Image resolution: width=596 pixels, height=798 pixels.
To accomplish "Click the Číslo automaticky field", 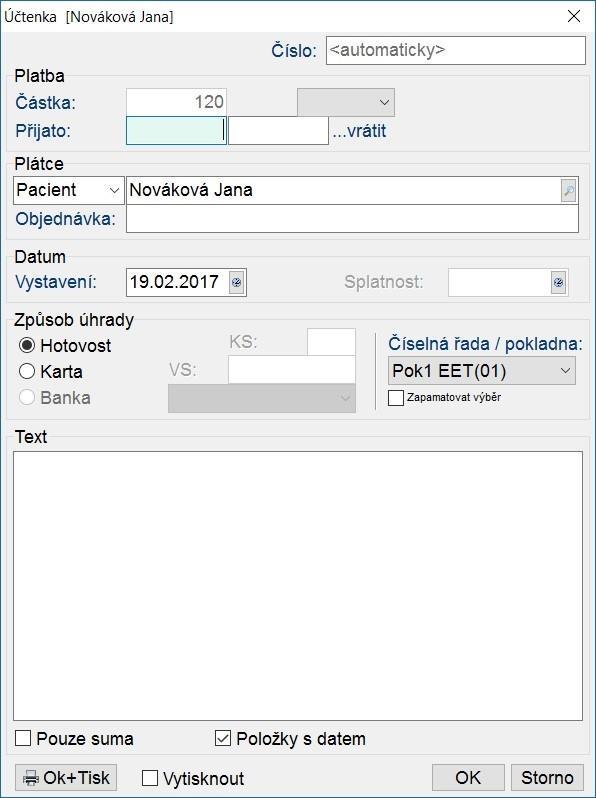I will pos(456,50).
